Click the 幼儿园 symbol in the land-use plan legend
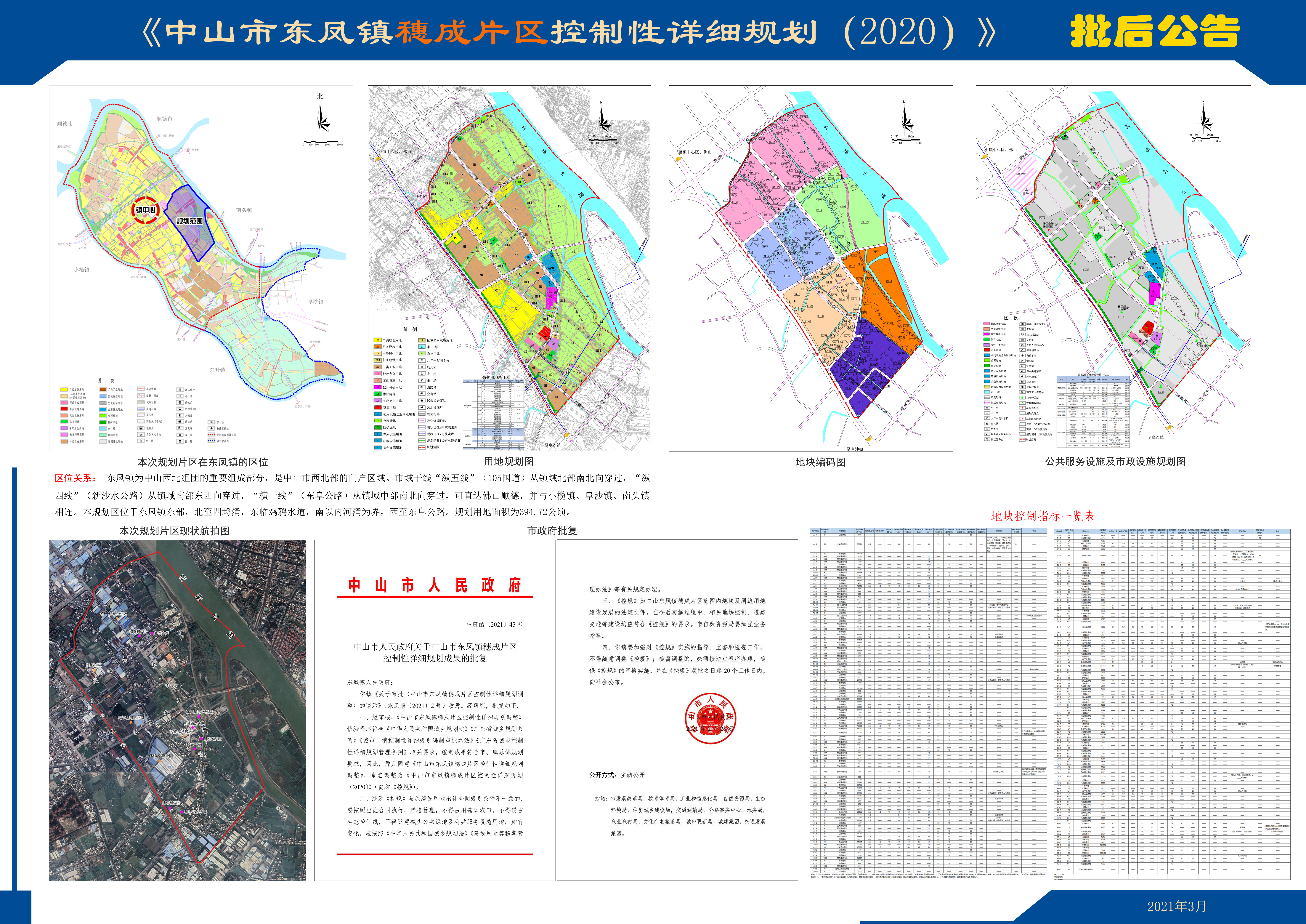This screenshot has height=924, width=1306. 422,367
